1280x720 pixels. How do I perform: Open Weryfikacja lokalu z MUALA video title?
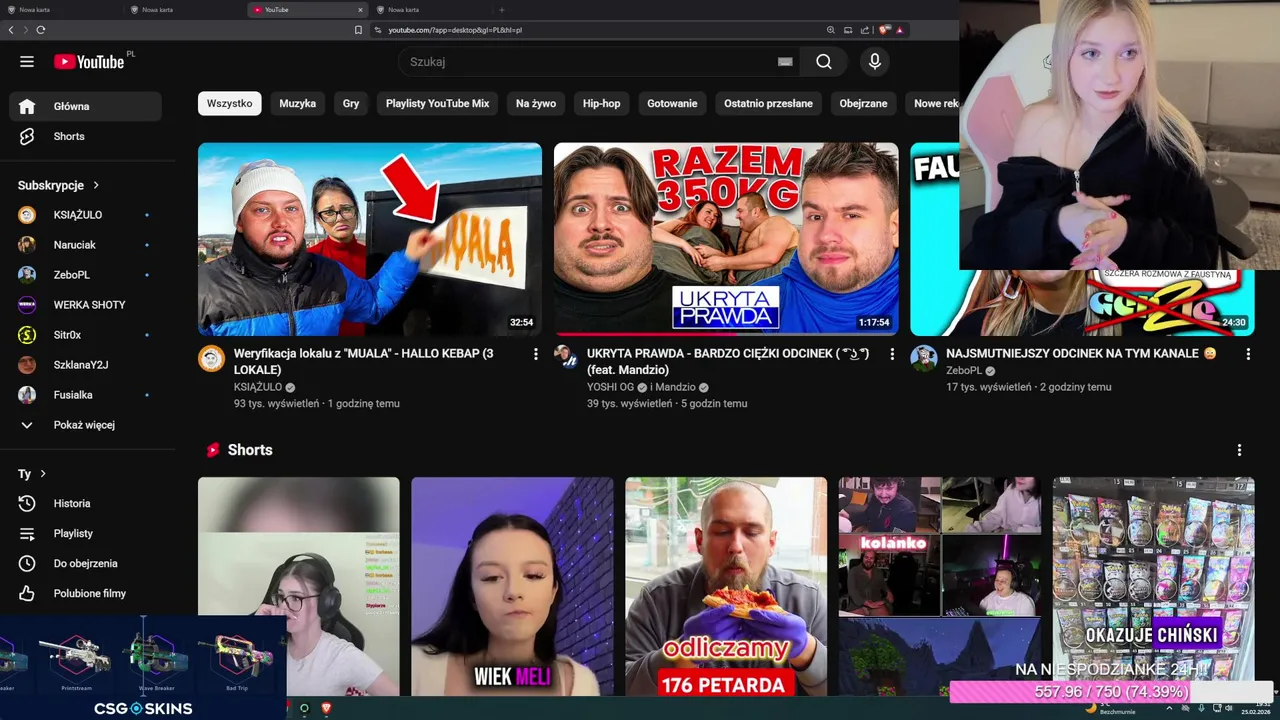(x=364, y=361)
